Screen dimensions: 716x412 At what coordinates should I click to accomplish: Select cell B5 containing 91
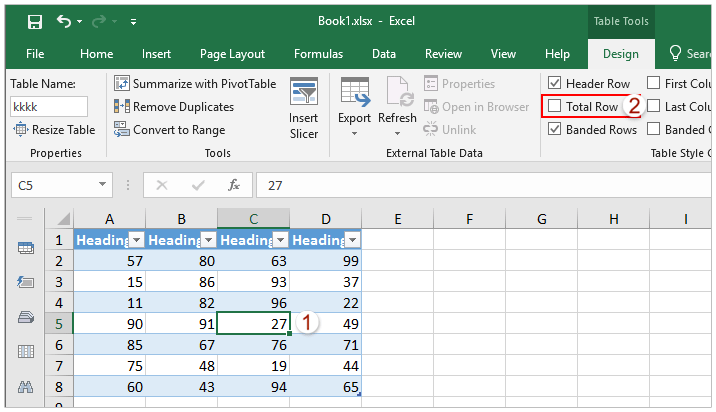pyautogui.click(x=181, y=323)
